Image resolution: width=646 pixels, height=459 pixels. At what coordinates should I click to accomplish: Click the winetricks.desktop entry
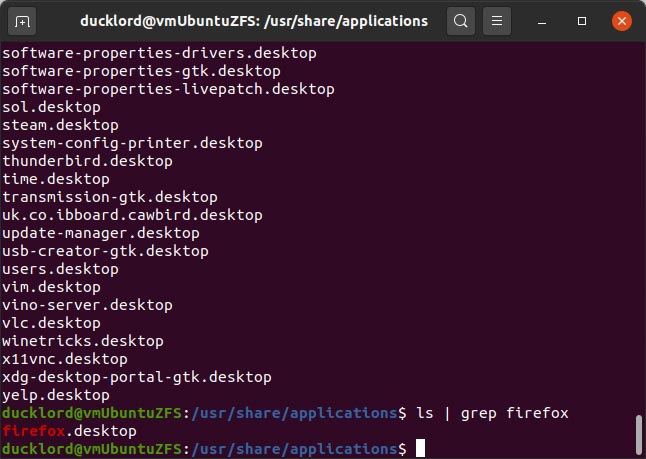pos(83,341)
